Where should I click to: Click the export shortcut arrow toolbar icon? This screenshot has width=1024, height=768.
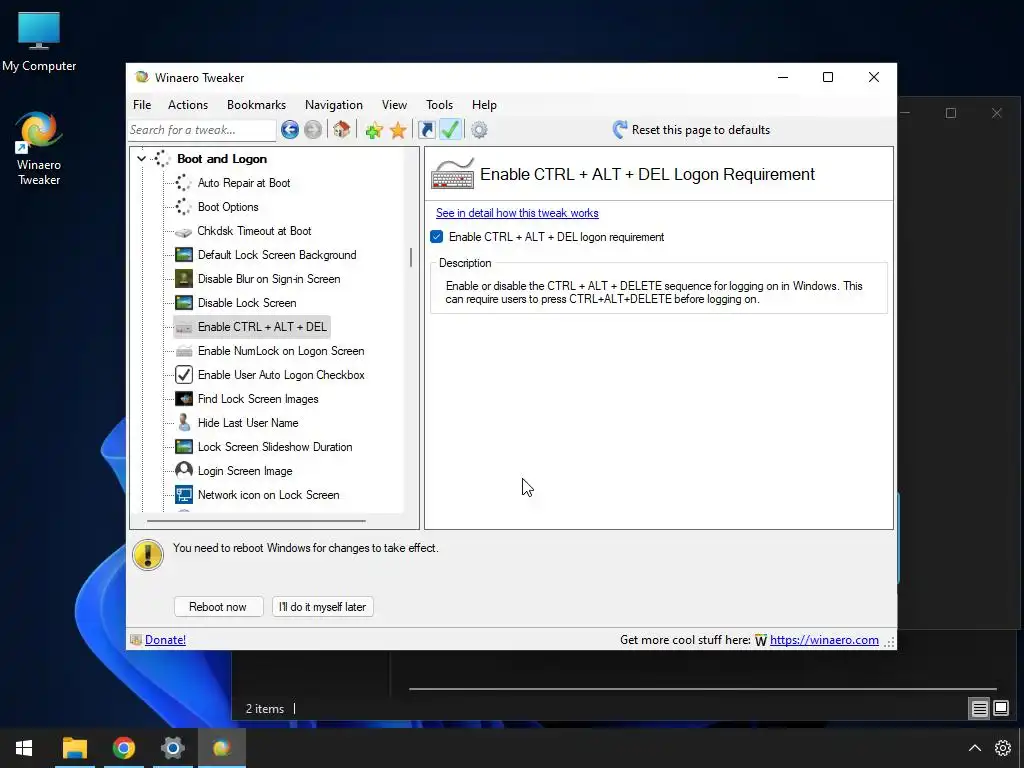pyautogui.click(x=426, y=129)
